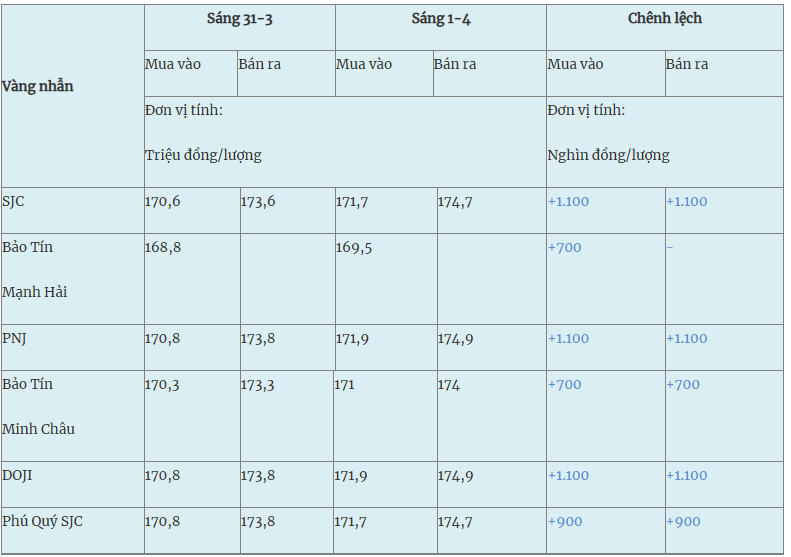This screenshot has height=557, width=791.
Task: Click Phú Quý SJC's +900 buying difference
Action: tap(565, 522)
